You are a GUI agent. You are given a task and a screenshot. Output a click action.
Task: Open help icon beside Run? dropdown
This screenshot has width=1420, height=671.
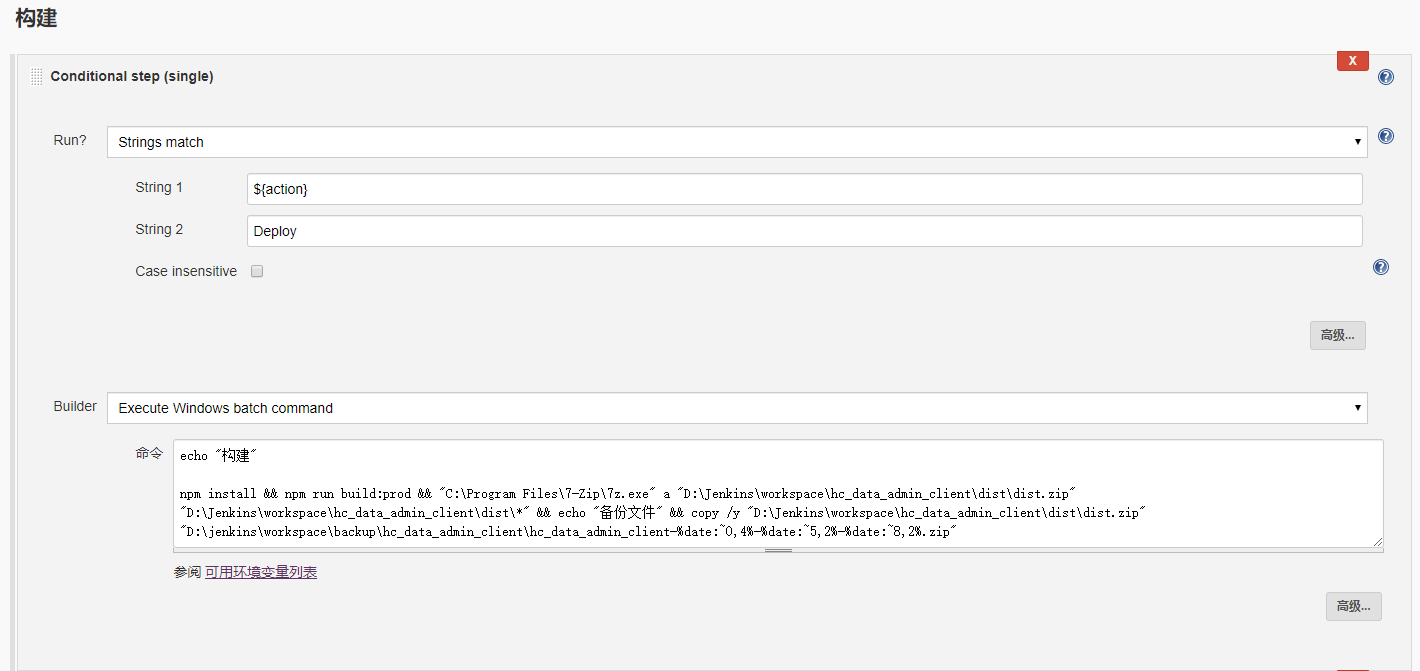1385,137
